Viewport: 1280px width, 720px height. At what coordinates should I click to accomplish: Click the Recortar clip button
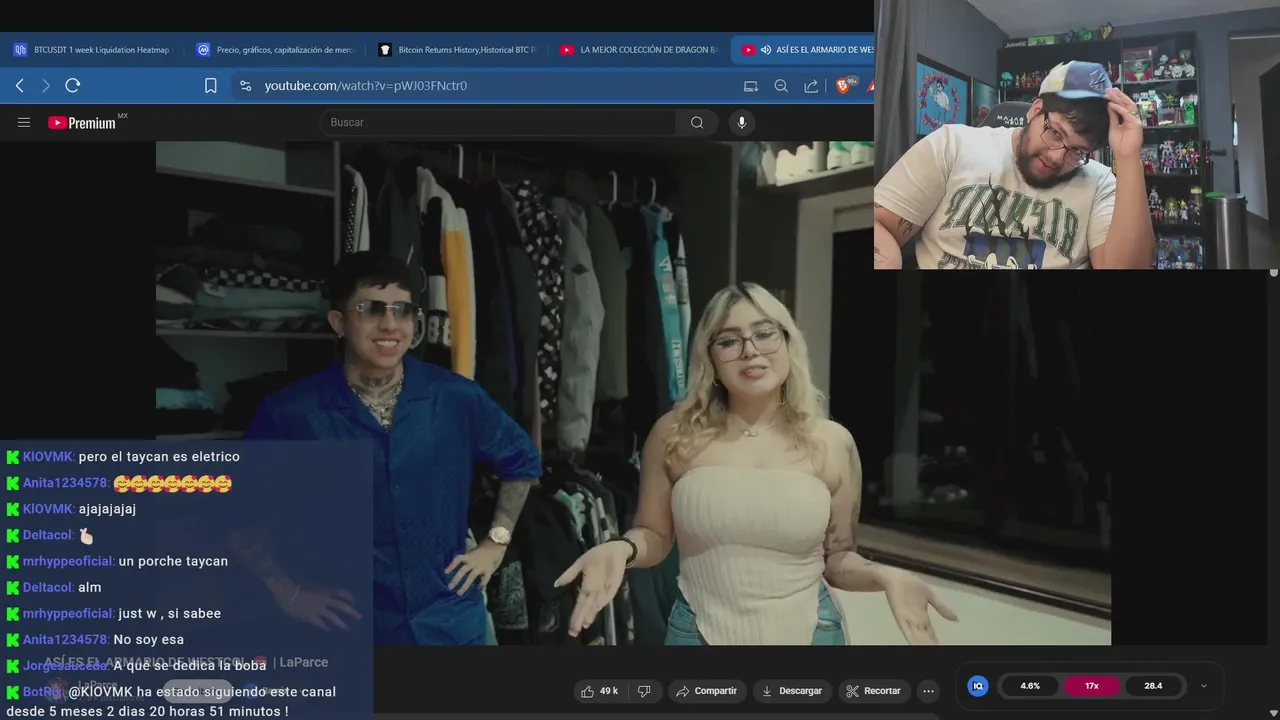coord(873,691)
